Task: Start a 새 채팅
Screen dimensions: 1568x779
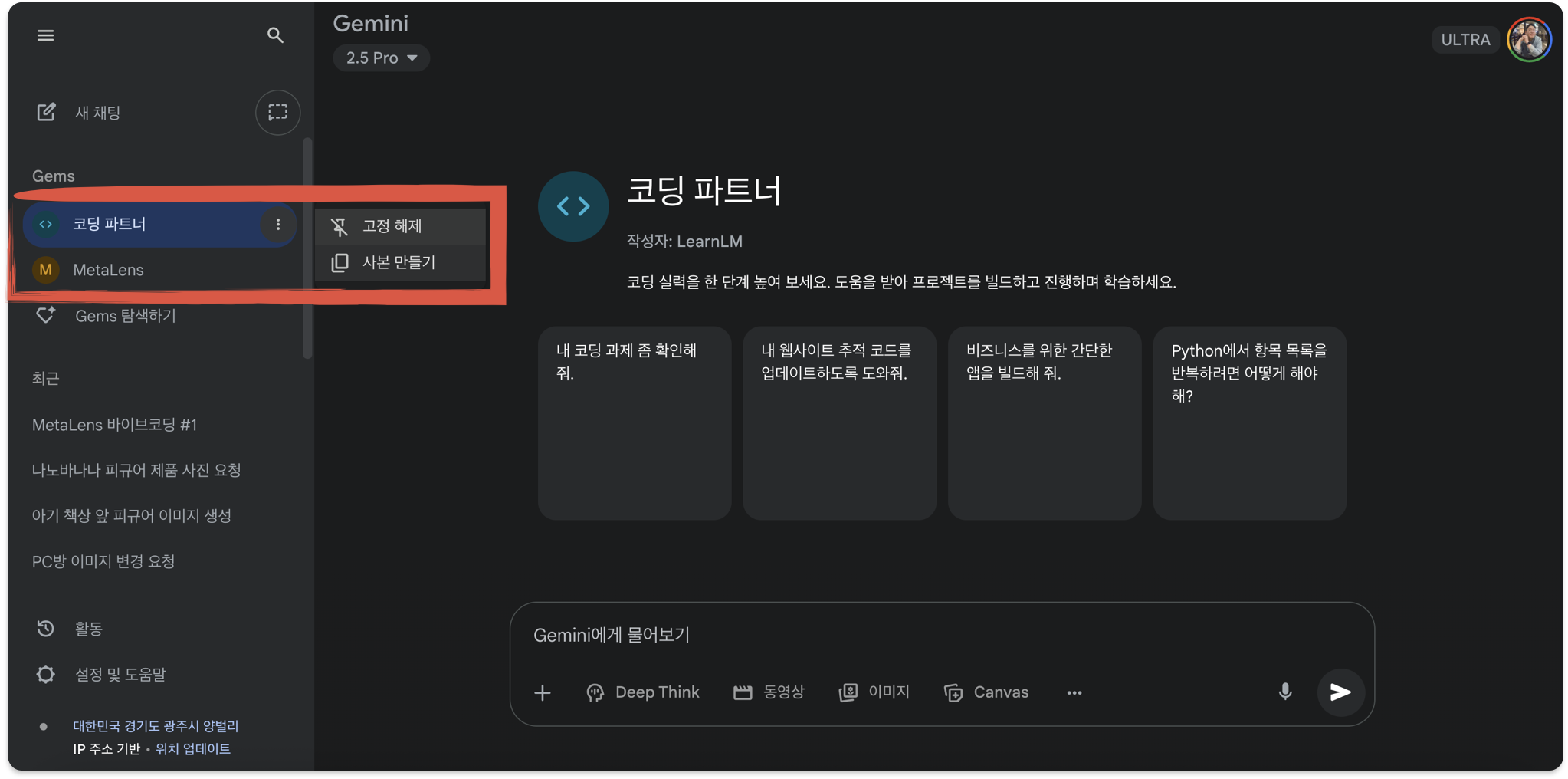Action: point(98,112)
